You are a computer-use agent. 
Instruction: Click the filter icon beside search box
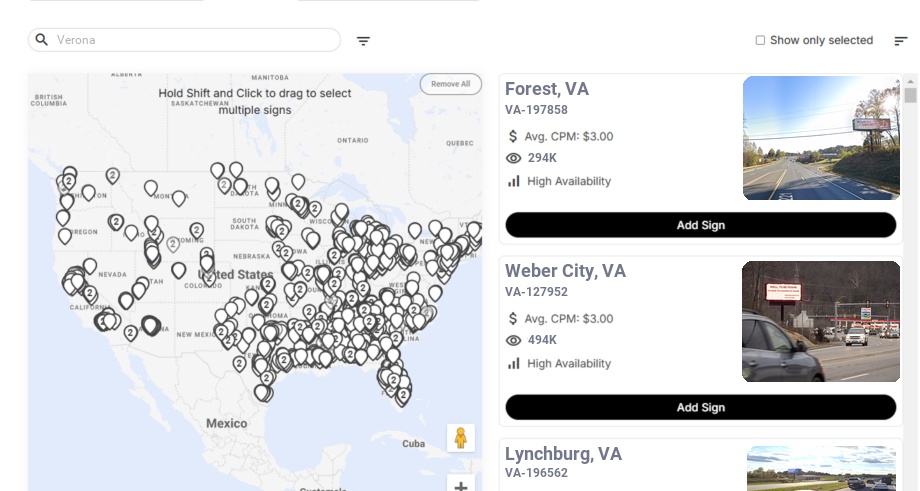click(363, 41)
